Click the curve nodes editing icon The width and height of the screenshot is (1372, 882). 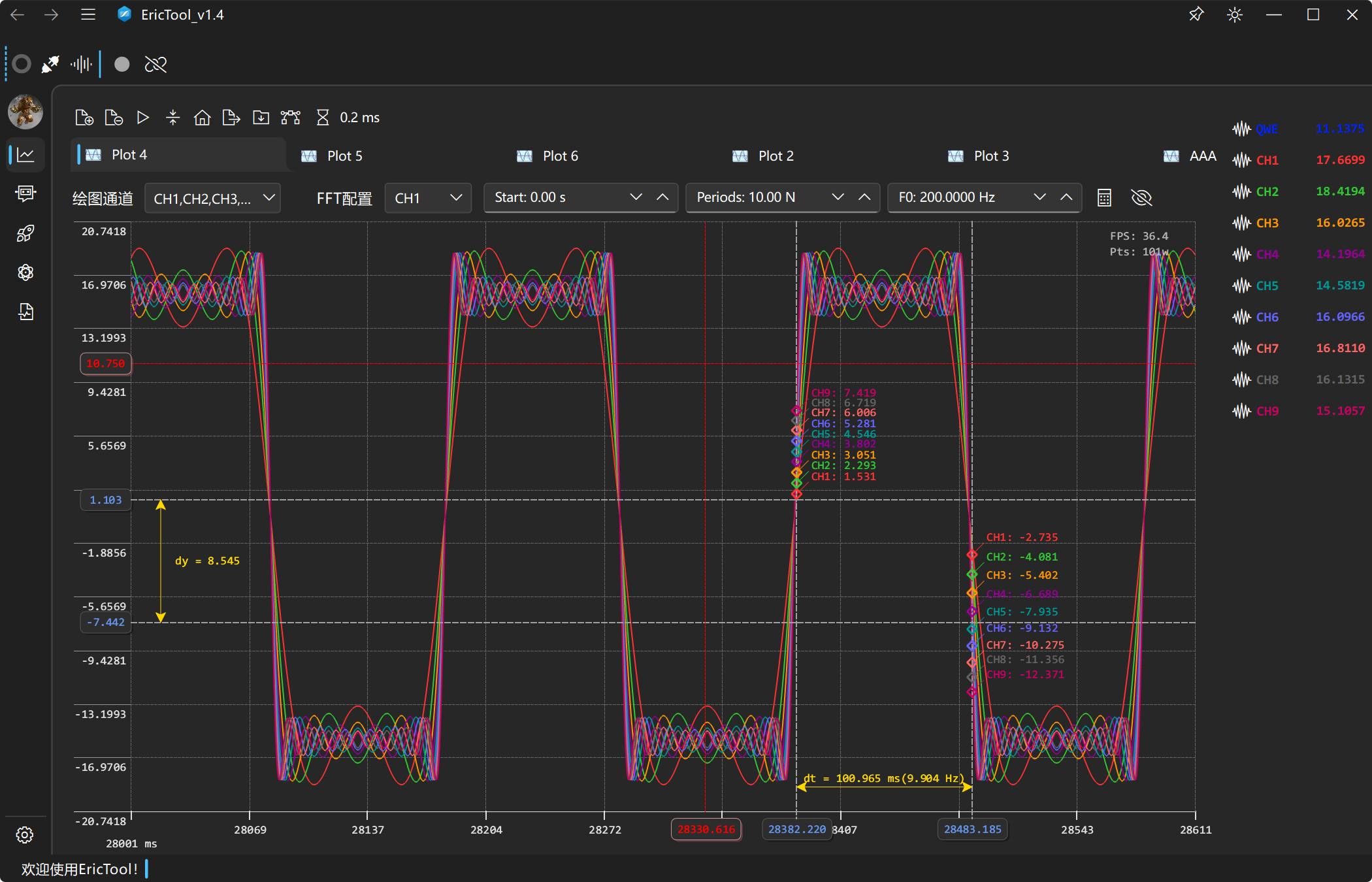pyautogui.click(x=290, y=118)
